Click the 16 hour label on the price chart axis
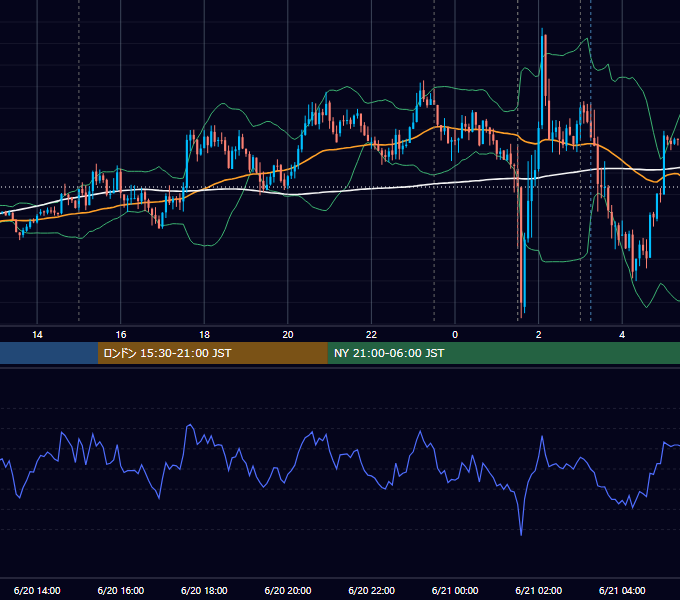Screen dimensions: 680x600 click(121, 335)
